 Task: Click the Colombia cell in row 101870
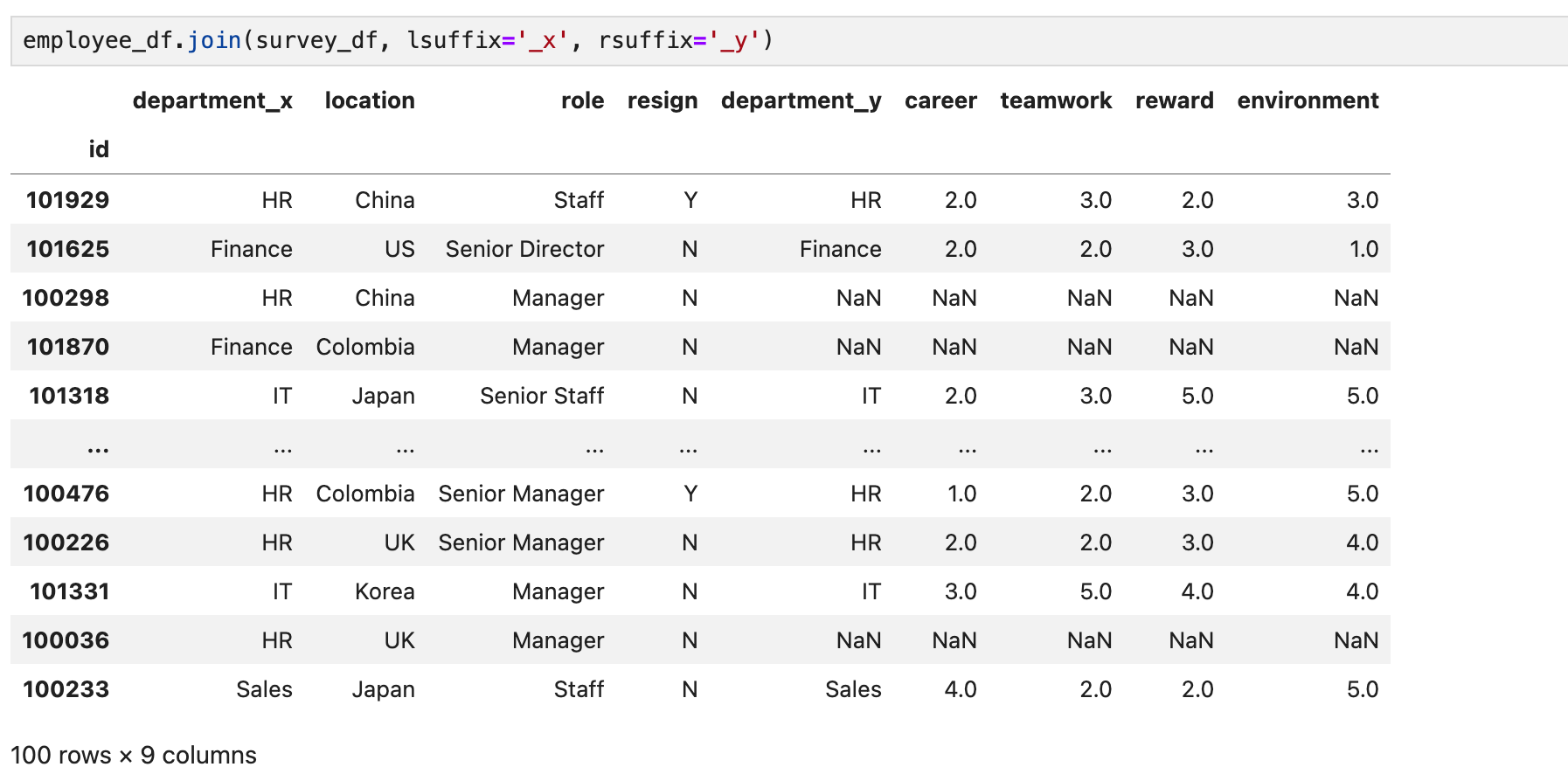(365, 347)
